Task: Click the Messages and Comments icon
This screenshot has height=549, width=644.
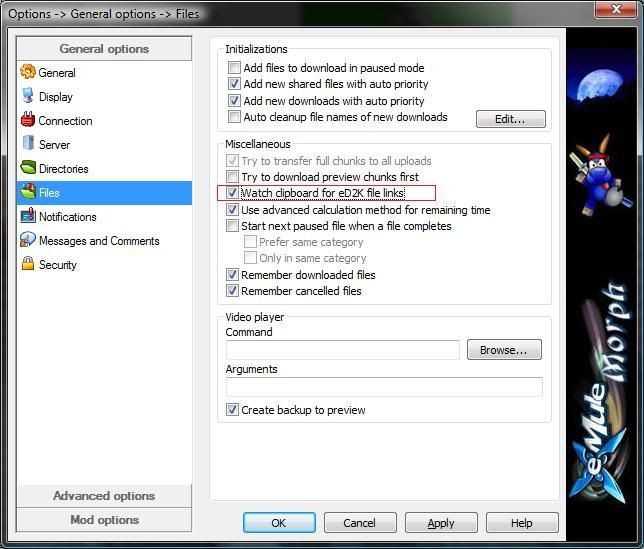Action: [x=28, y=240]
